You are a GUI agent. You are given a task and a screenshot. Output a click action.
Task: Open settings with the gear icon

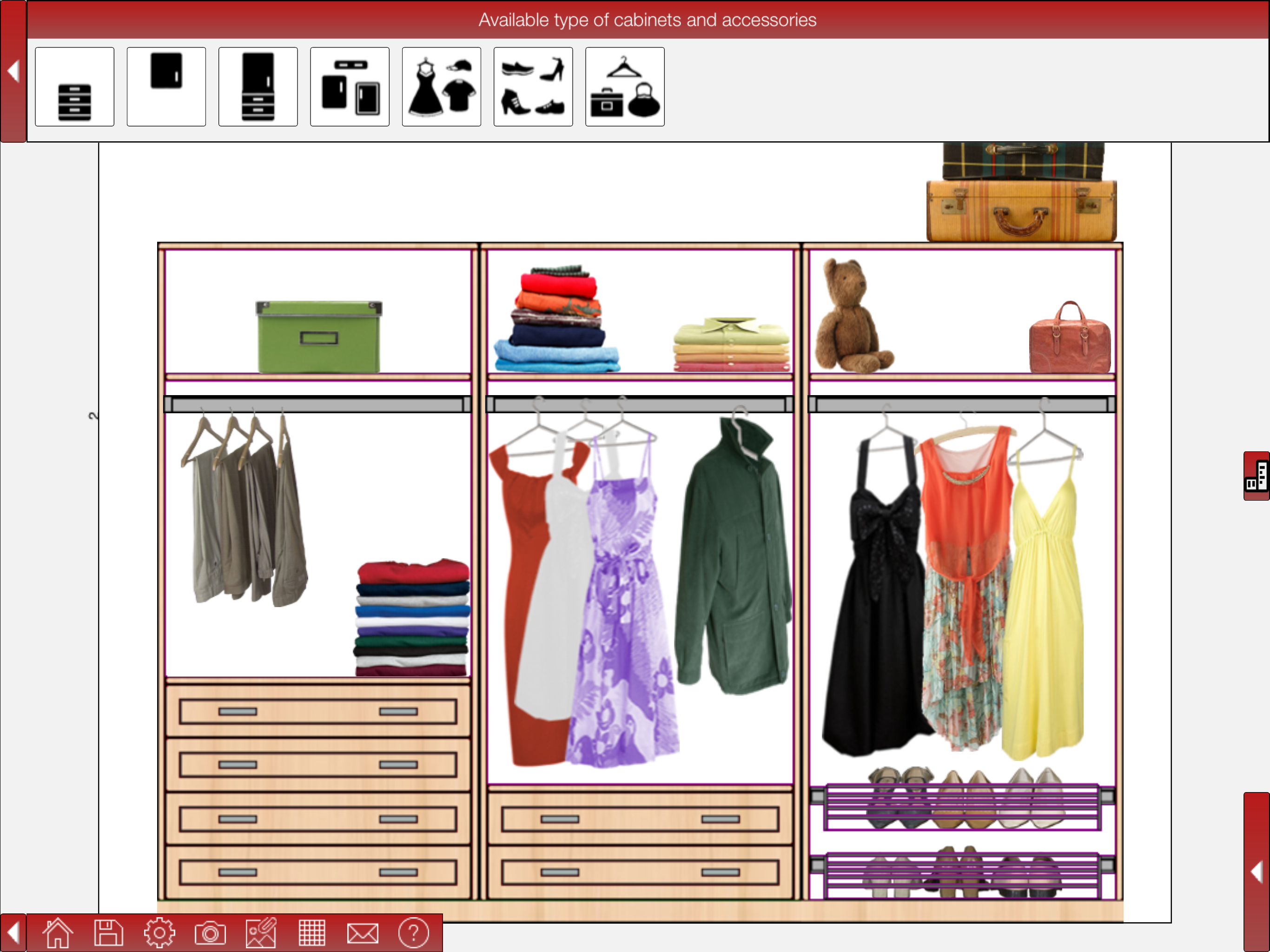click(x=159, y=933)
